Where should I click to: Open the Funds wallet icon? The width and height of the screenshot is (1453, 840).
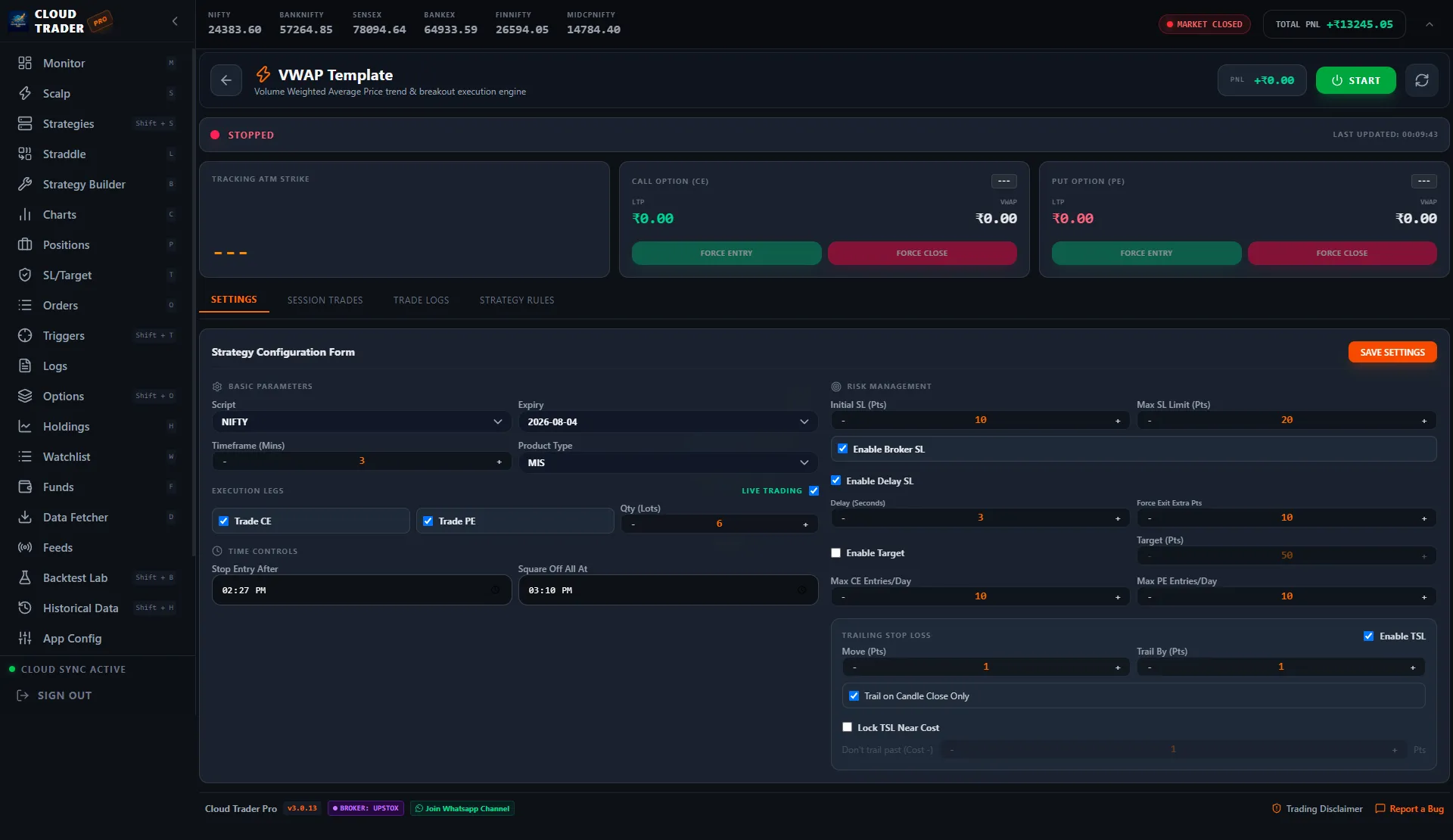[25, 487]
